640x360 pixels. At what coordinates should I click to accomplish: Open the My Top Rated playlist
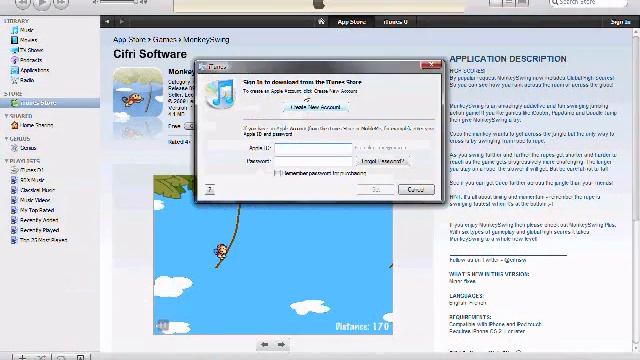click(37, 210)
